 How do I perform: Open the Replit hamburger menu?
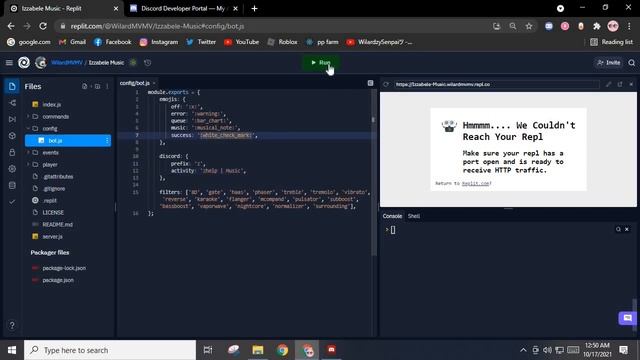tap(9, 62)
